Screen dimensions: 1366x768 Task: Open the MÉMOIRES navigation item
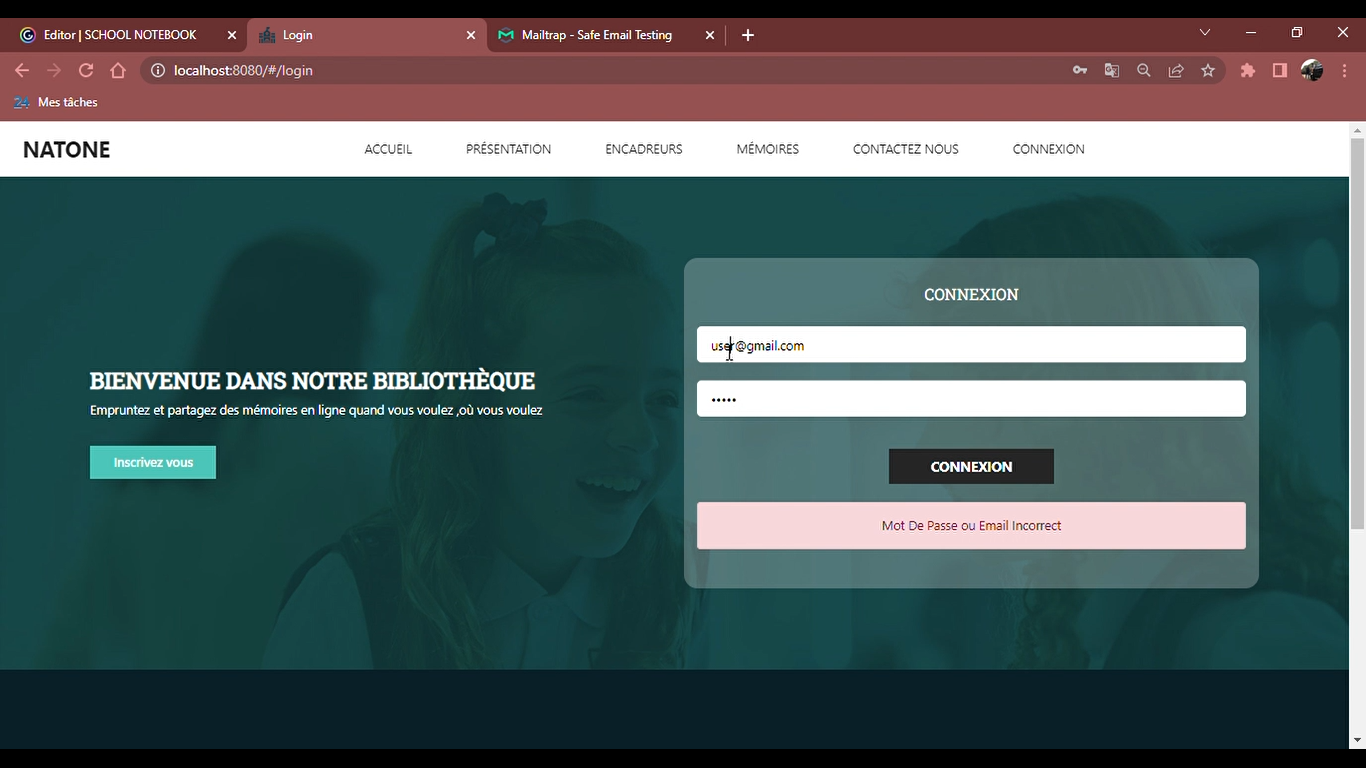[767, 148]
